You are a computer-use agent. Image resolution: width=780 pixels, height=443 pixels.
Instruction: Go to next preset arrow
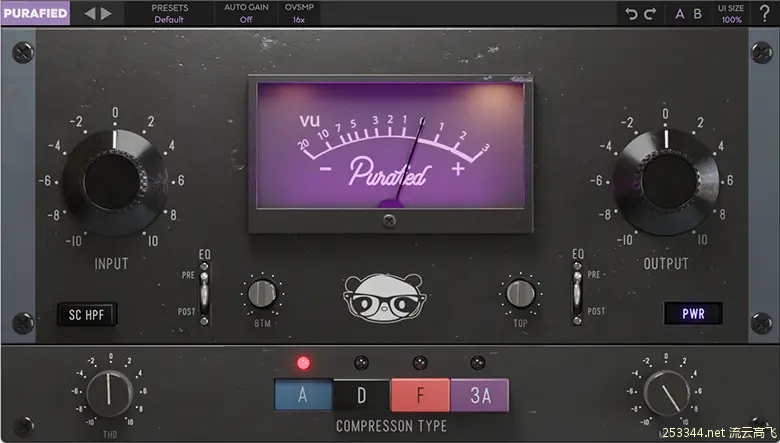pos(106,13)
